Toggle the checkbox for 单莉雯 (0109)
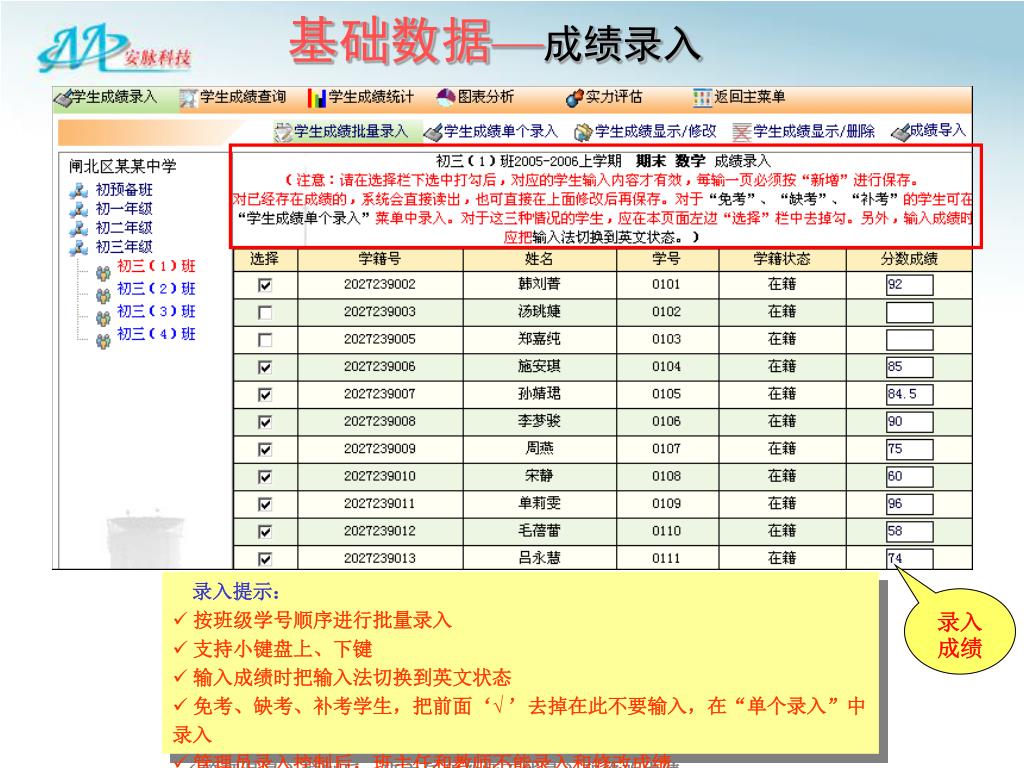 [x=264, y=505]
